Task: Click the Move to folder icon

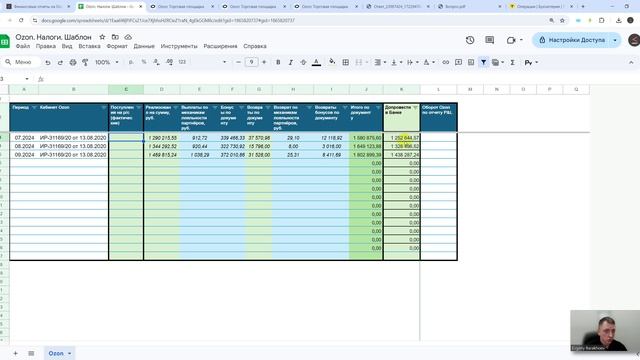Action: pyautogui.click(x=115, y=37)
